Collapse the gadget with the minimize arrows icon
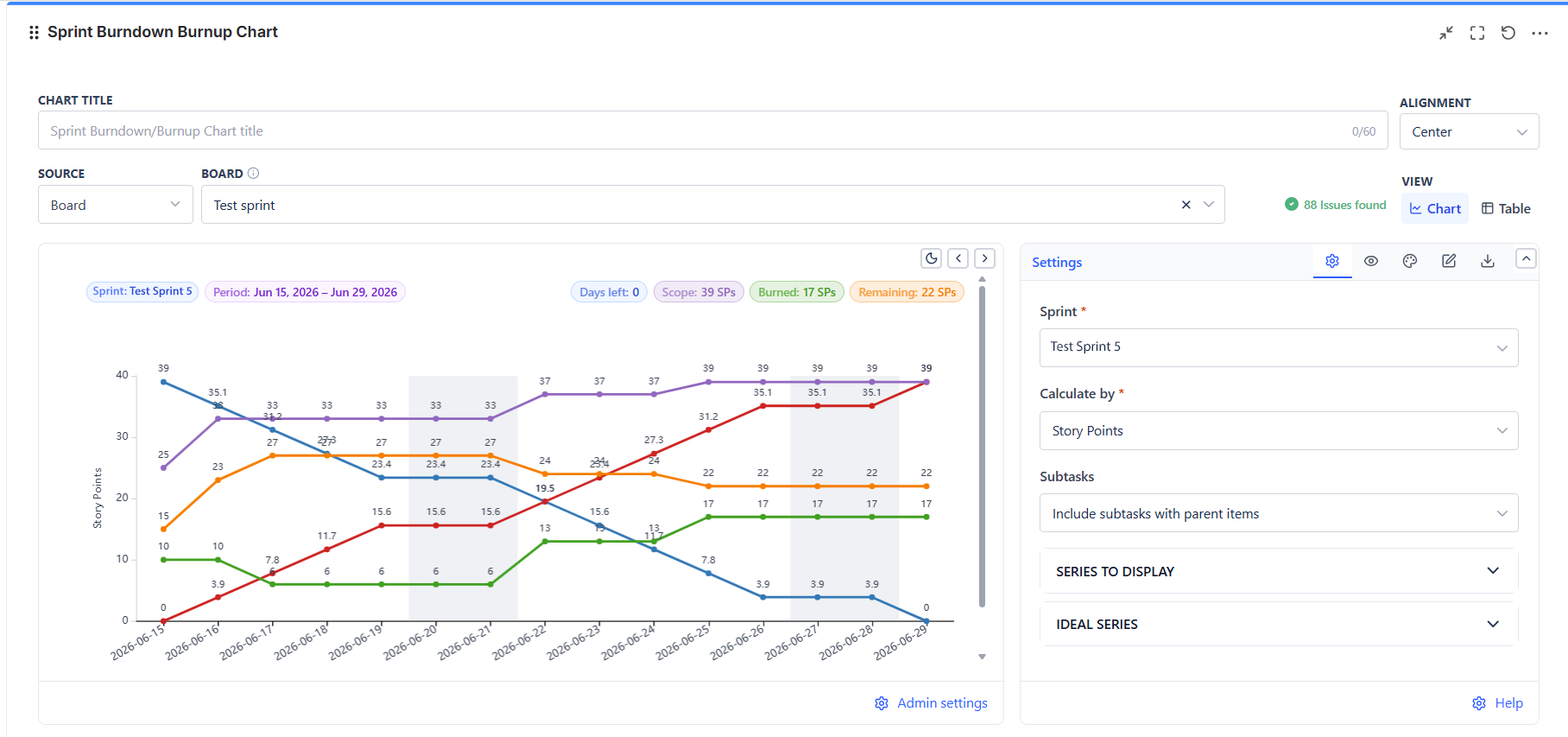The image size is (1568, 737). pyautogui.click(x=1446, y=33)
